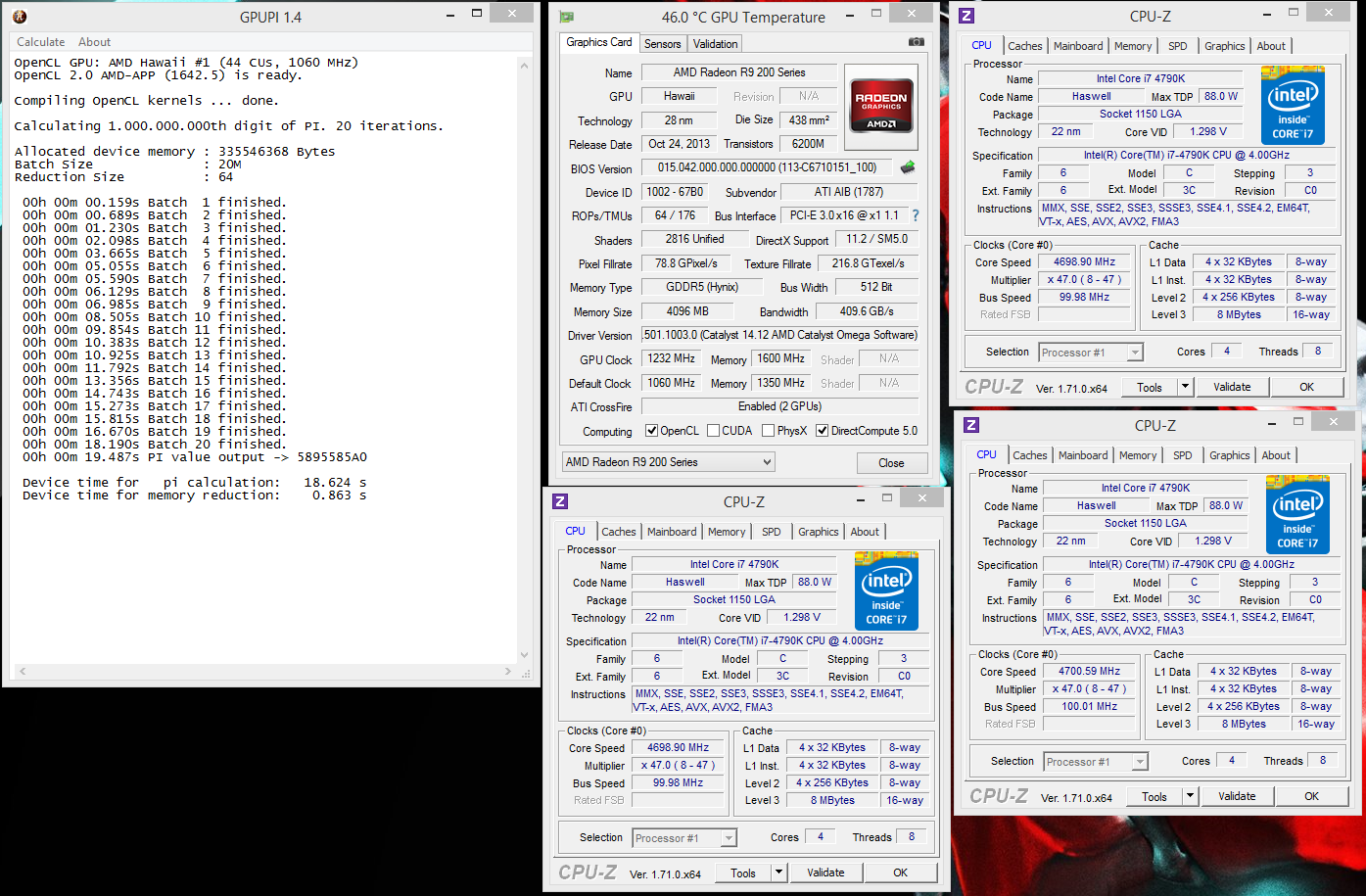Click the Tools button in the top-right CPU-Z window
This screenshot has width=1366, height=896.
coord(1150,387)
